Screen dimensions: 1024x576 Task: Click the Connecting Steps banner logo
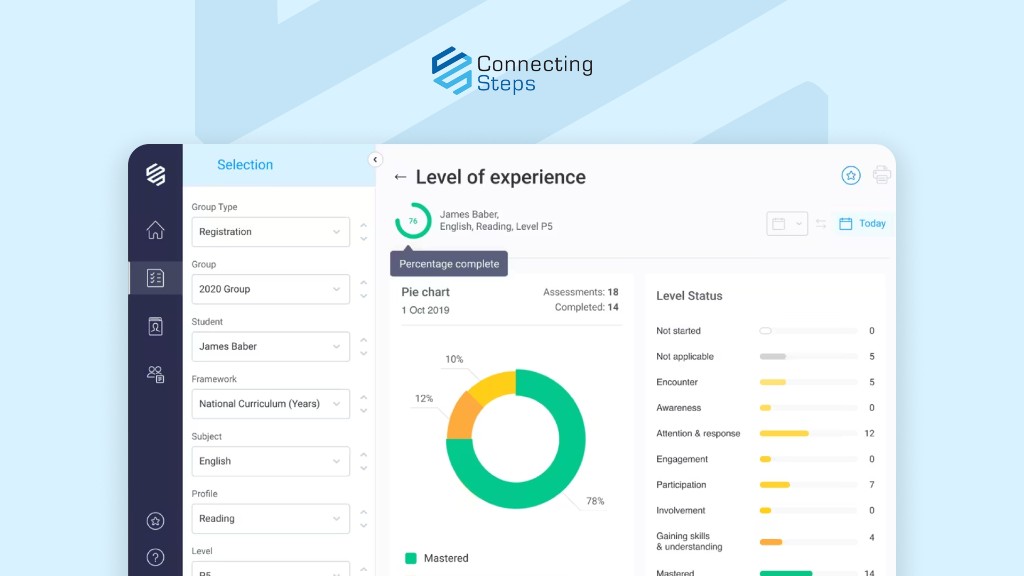512,71
